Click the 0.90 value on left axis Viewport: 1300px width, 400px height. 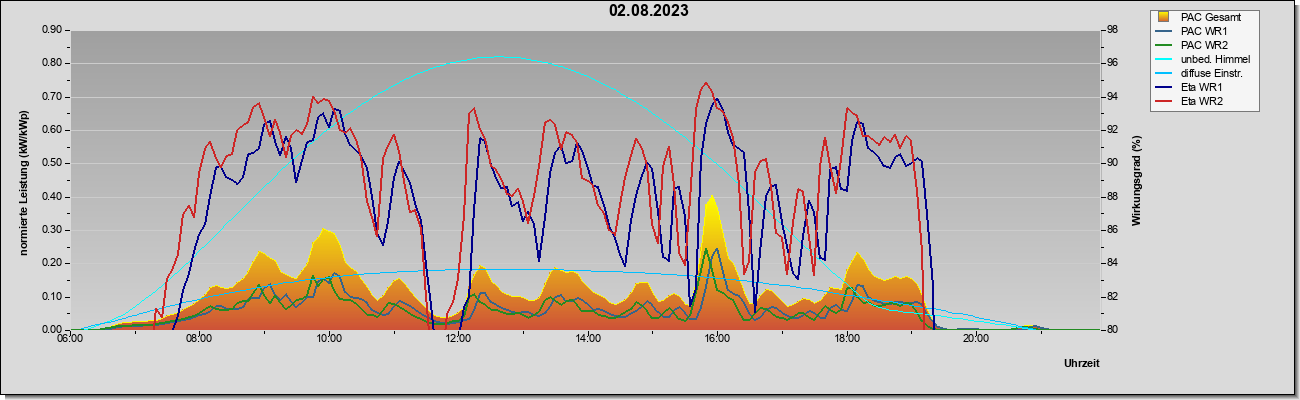[x=51, y=30]
